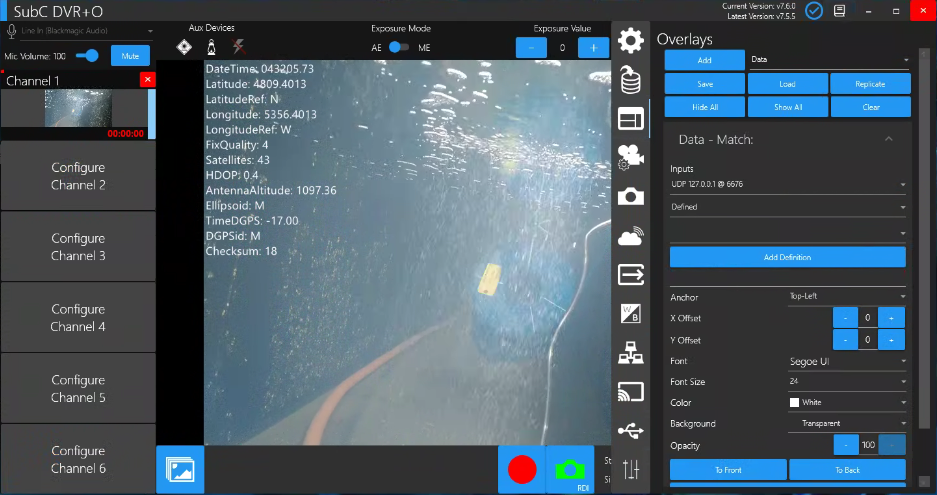Toggle Exposure Mode between AE and ME
937x495 pixels.
[399, 47]
